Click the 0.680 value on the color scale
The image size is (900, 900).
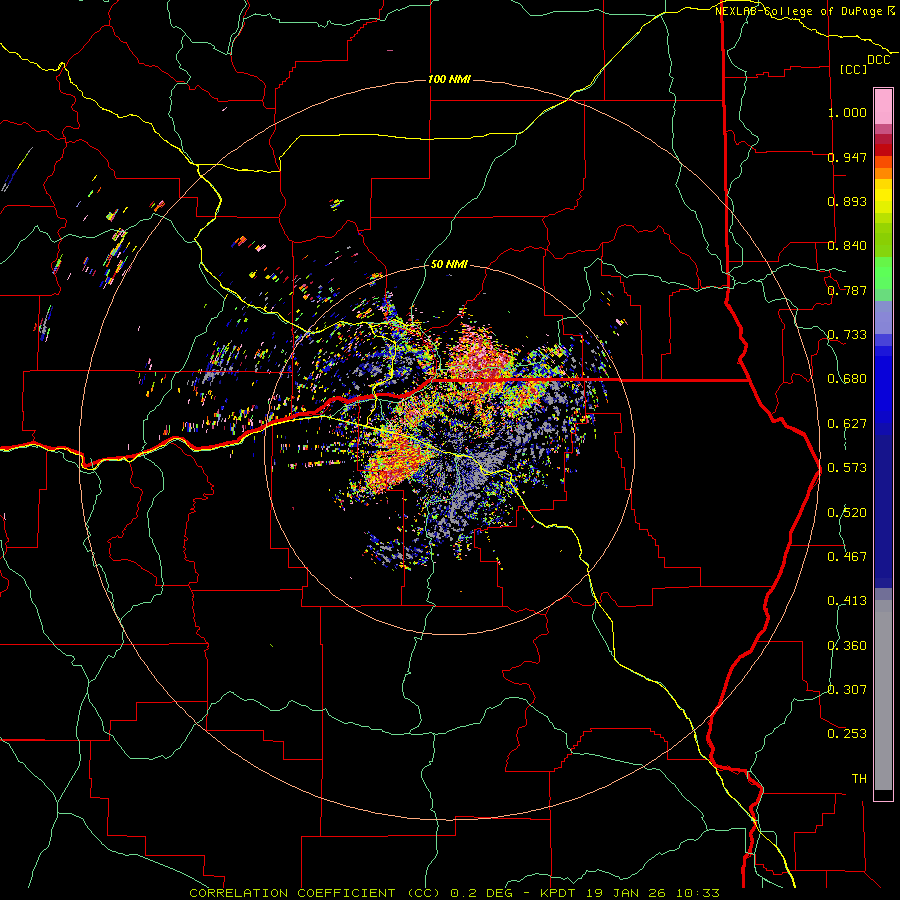847,379
